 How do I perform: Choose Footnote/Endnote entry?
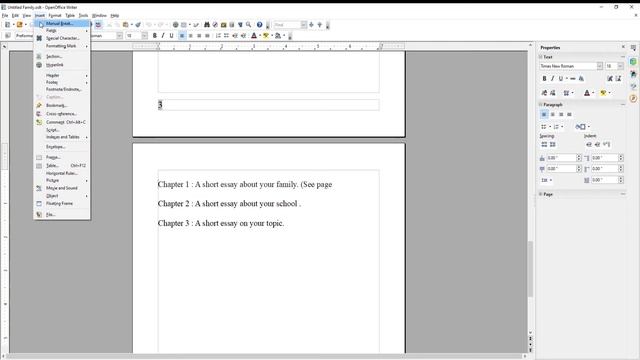pyautogui.click(x=62, y=89)
